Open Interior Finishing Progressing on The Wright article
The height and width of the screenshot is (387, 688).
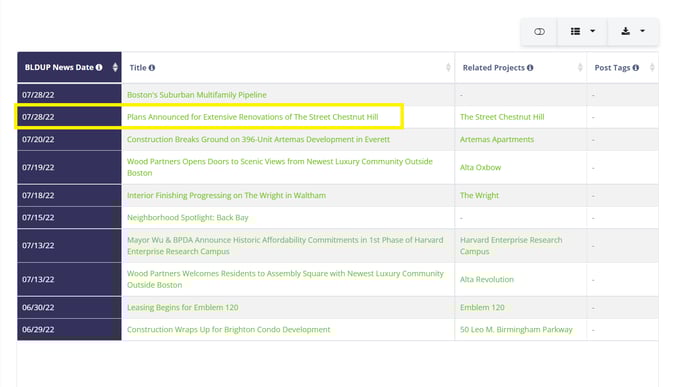click(226, 195)
